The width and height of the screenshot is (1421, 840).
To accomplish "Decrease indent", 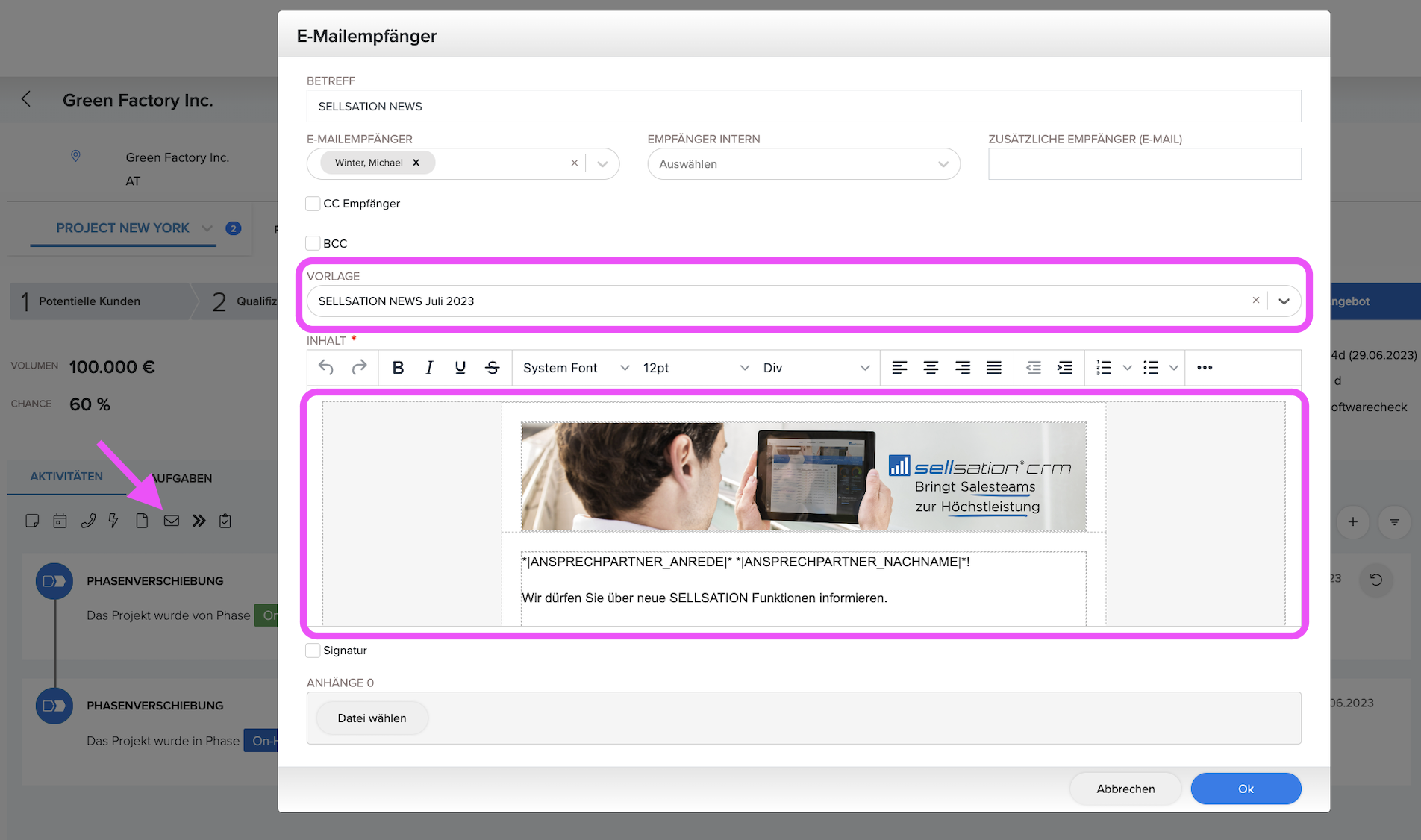I will pos(1033,367).
